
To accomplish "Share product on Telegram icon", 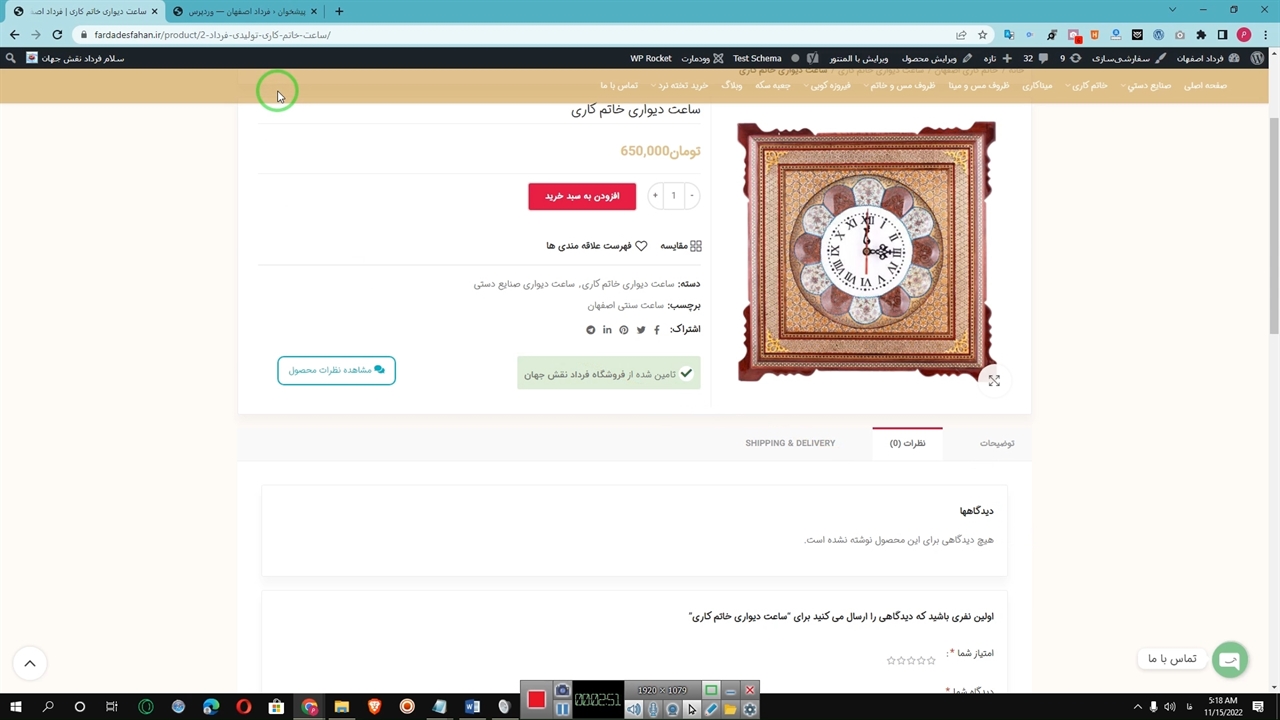I will pos(590,330).
